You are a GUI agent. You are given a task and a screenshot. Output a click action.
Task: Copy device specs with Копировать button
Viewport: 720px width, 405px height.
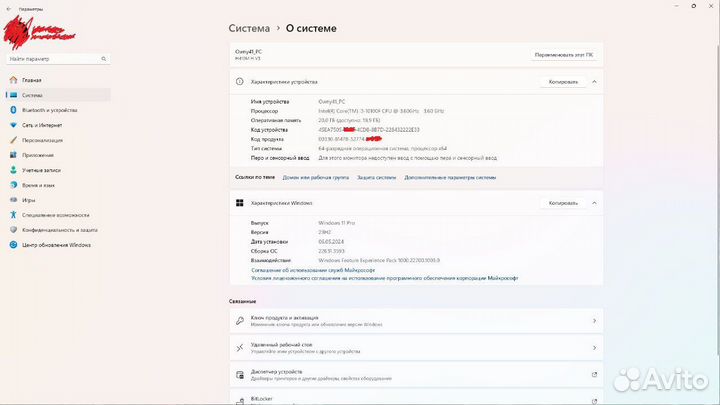tap(563, 82)
